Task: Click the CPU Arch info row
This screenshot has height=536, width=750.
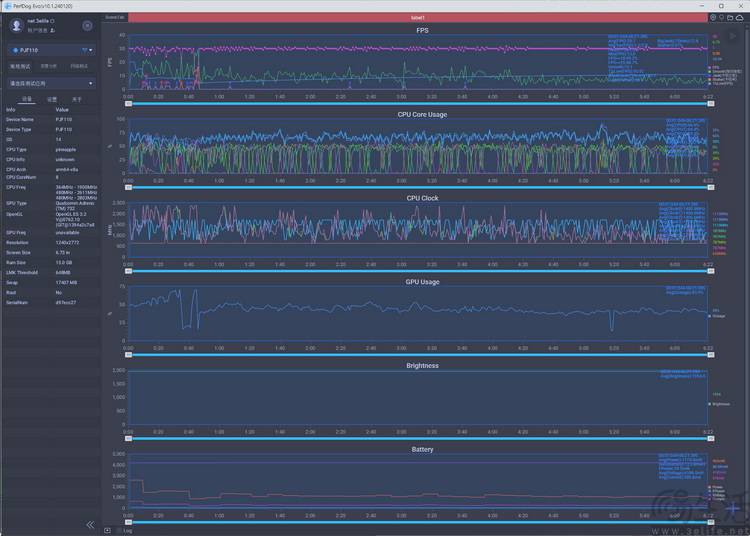Action: tap(51, 169)
